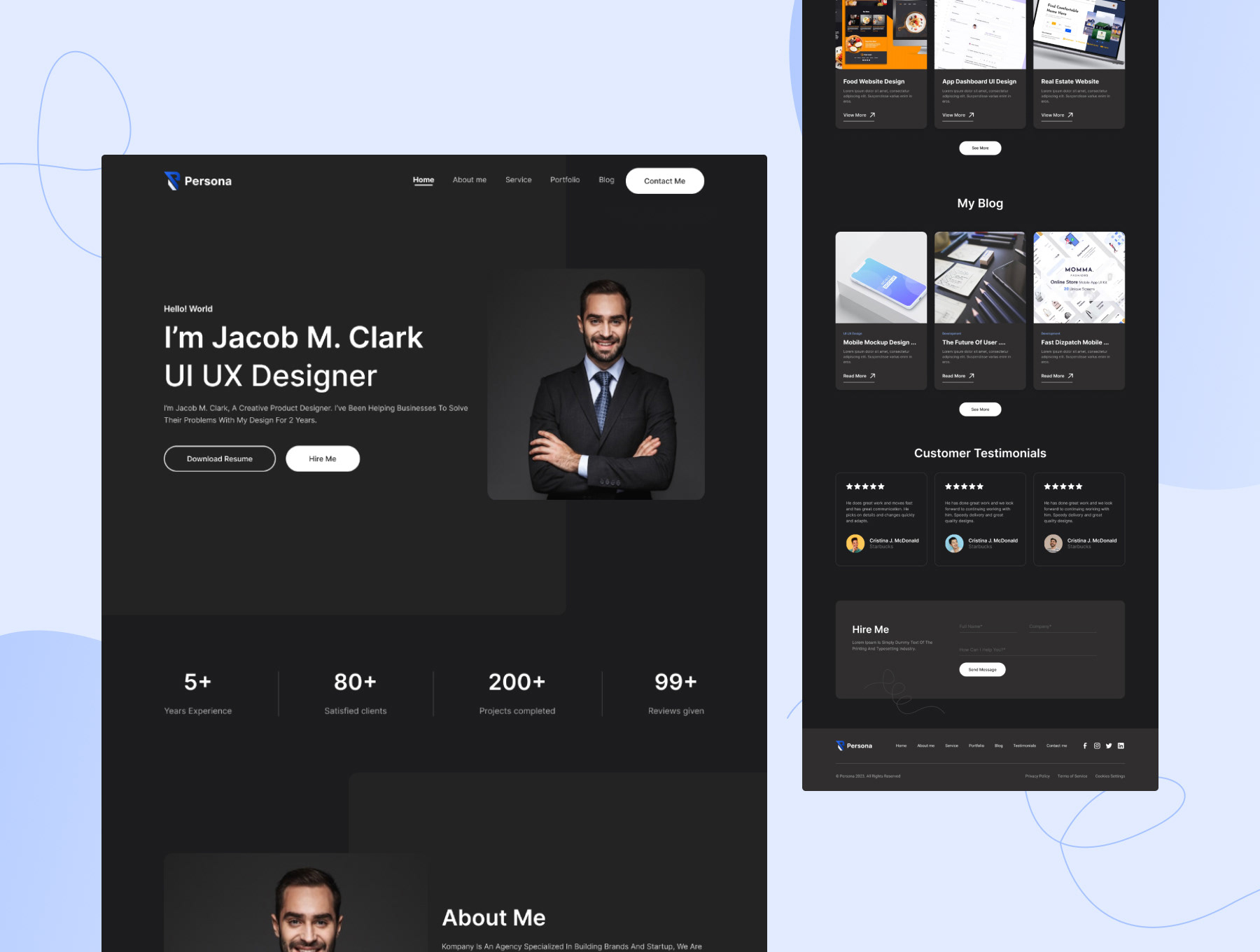Open the Facebook icon in the footer

[1085, 745]
